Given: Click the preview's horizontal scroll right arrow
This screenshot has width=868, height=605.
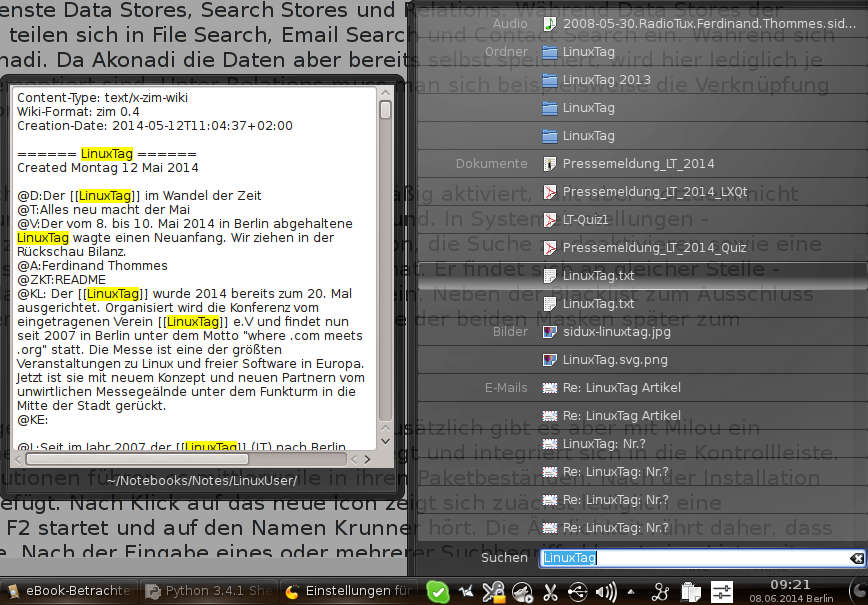Looking at the screenshot, I should pyautogui.click(x=366, y=459).
